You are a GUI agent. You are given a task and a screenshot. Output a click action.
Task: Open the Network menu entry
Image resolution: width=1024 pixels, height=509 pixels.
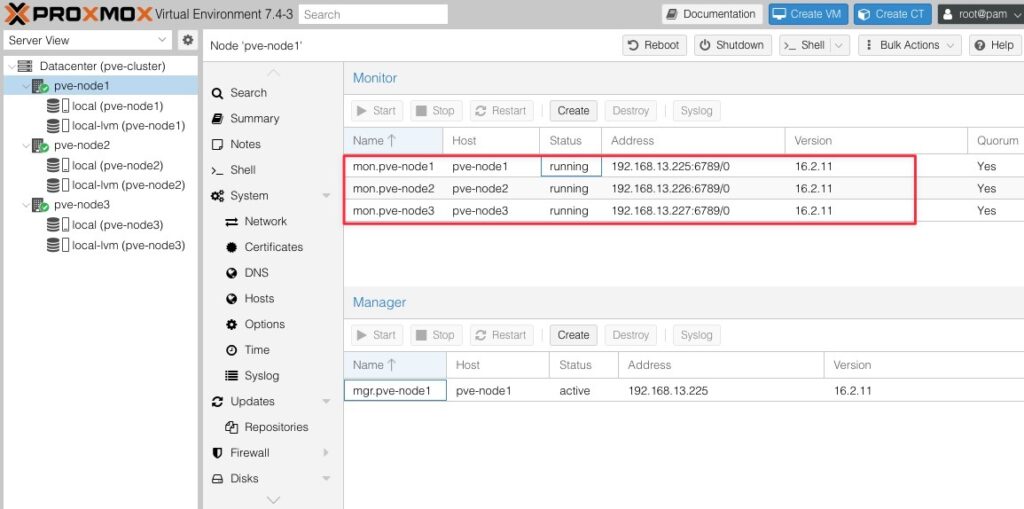pos(266,222)
